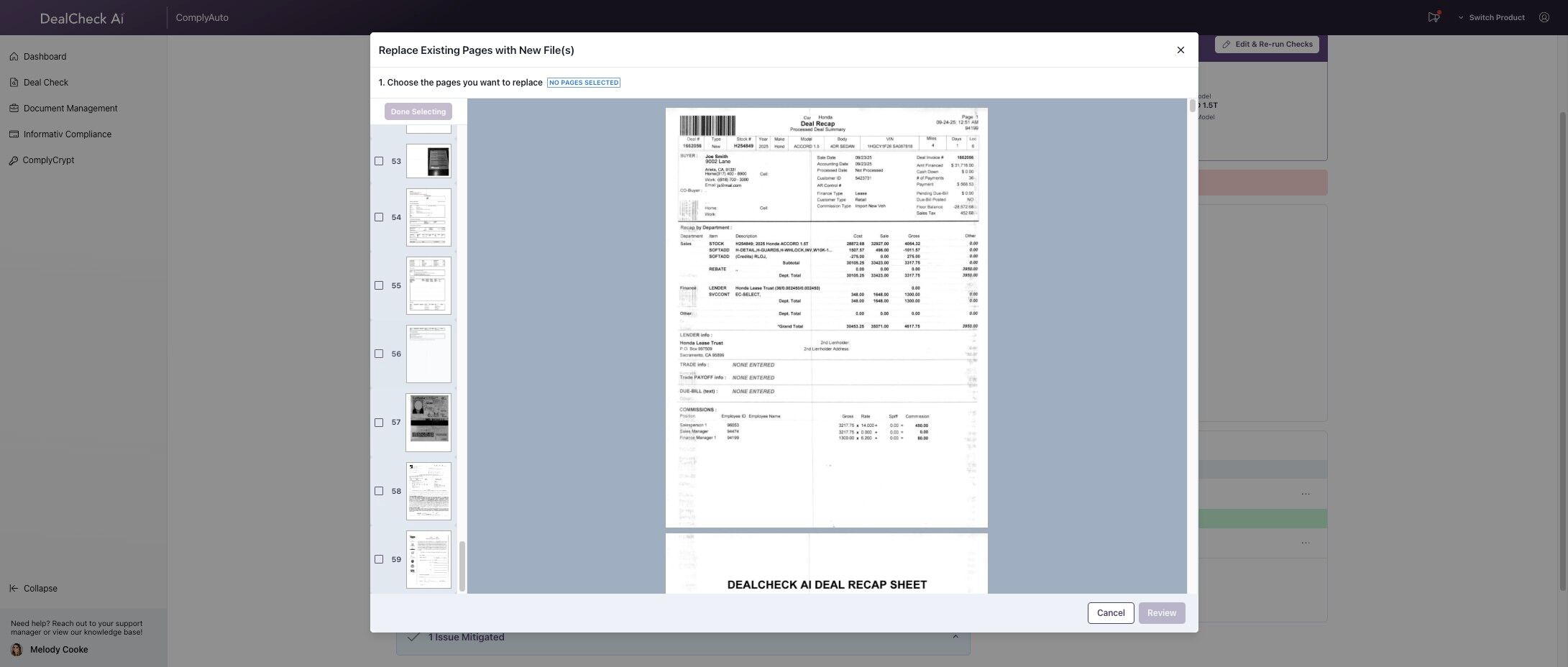The width and height of the screenshot is (1568, 667).
Task: Collapse the 1 Issue Mitigated section
Action: pos(955,637)
